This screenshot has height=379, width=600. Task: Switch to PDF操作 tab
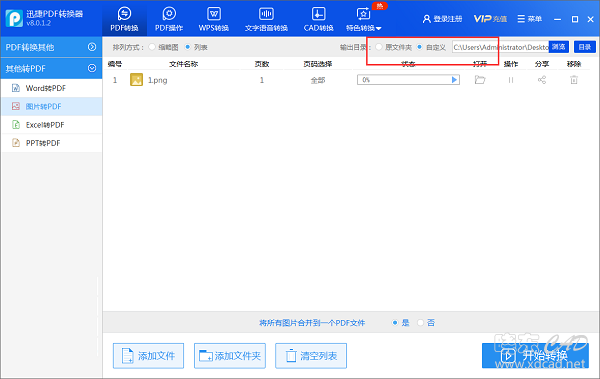(x=169, y=19)
